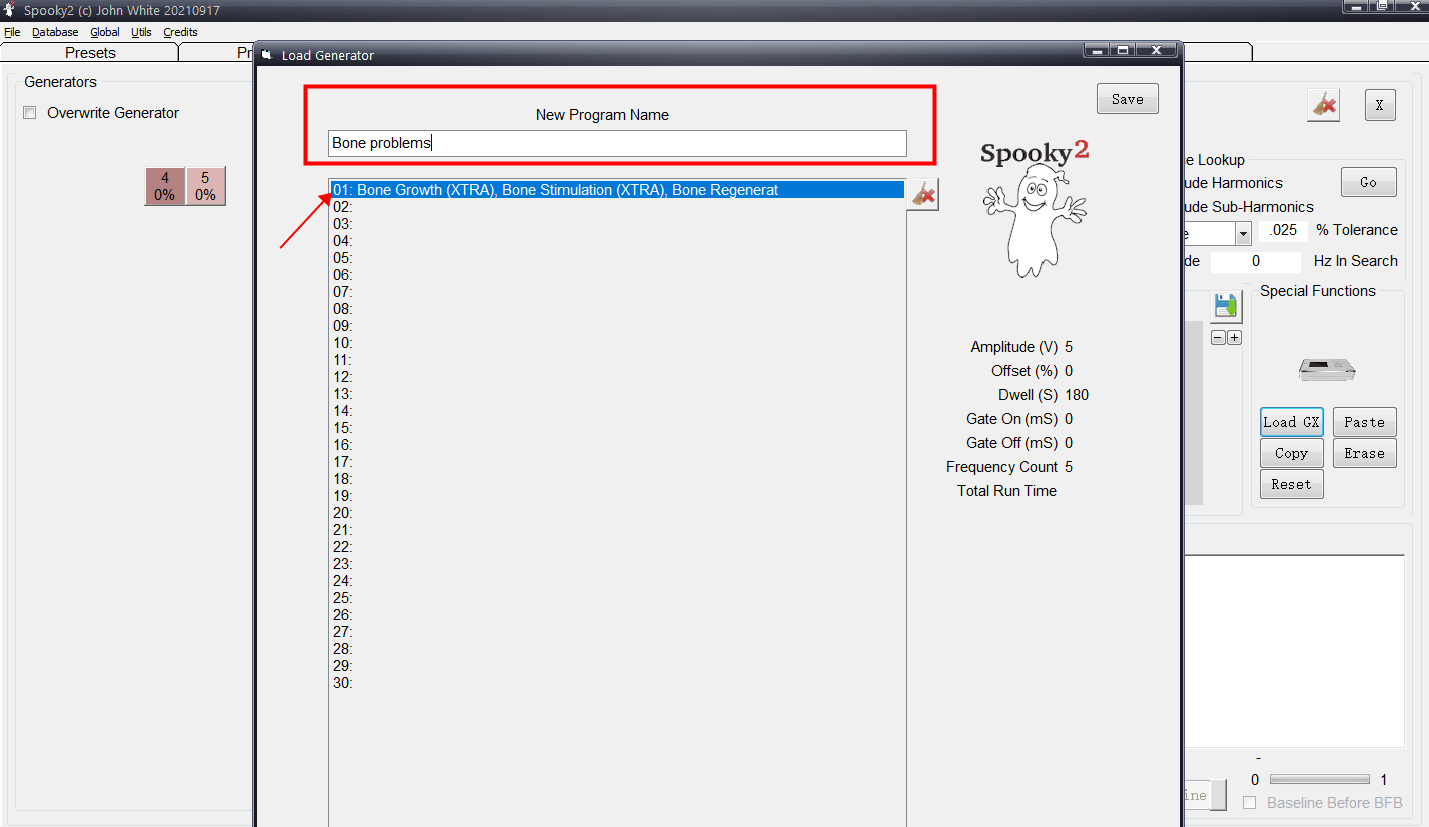Open the Database menu
Screen dimensions: 1429x827
point(55,32)
